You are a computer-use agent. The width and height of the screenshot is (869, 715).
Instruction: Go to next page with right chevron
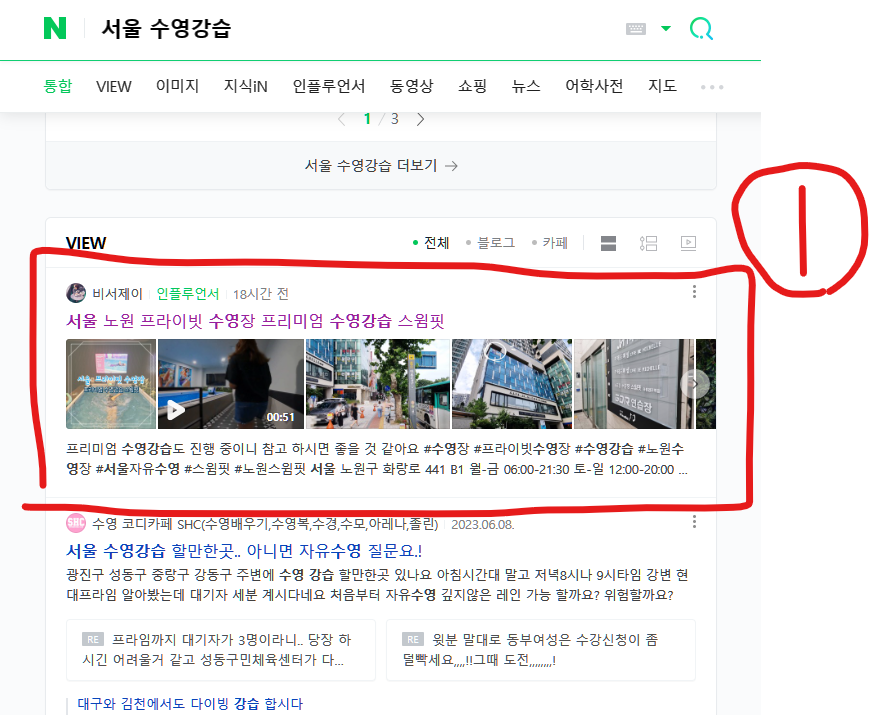pyautogui.click(x=421, y=119)
